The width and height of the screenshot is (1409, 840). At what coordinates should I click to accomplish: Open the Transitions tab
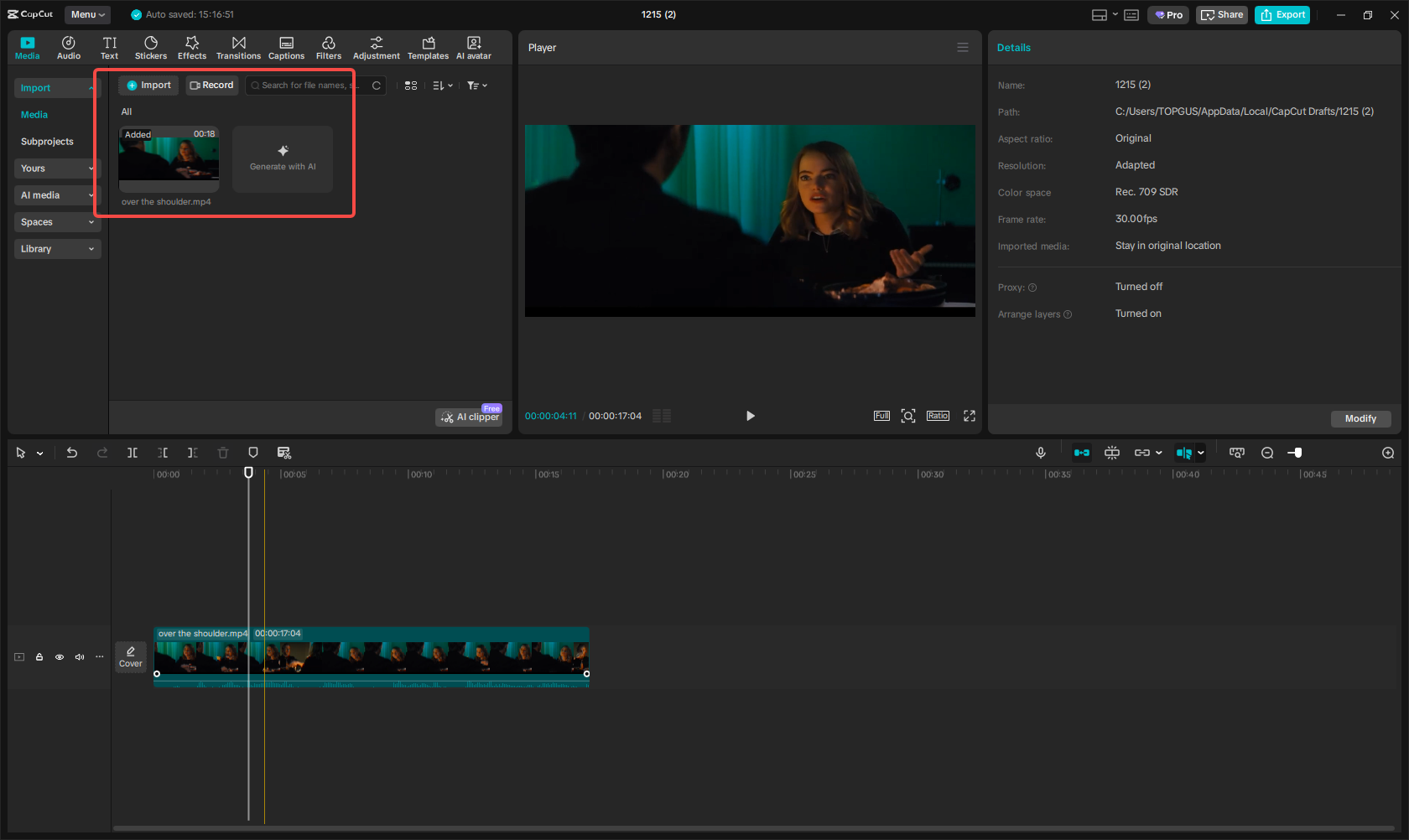pos(239,48)
